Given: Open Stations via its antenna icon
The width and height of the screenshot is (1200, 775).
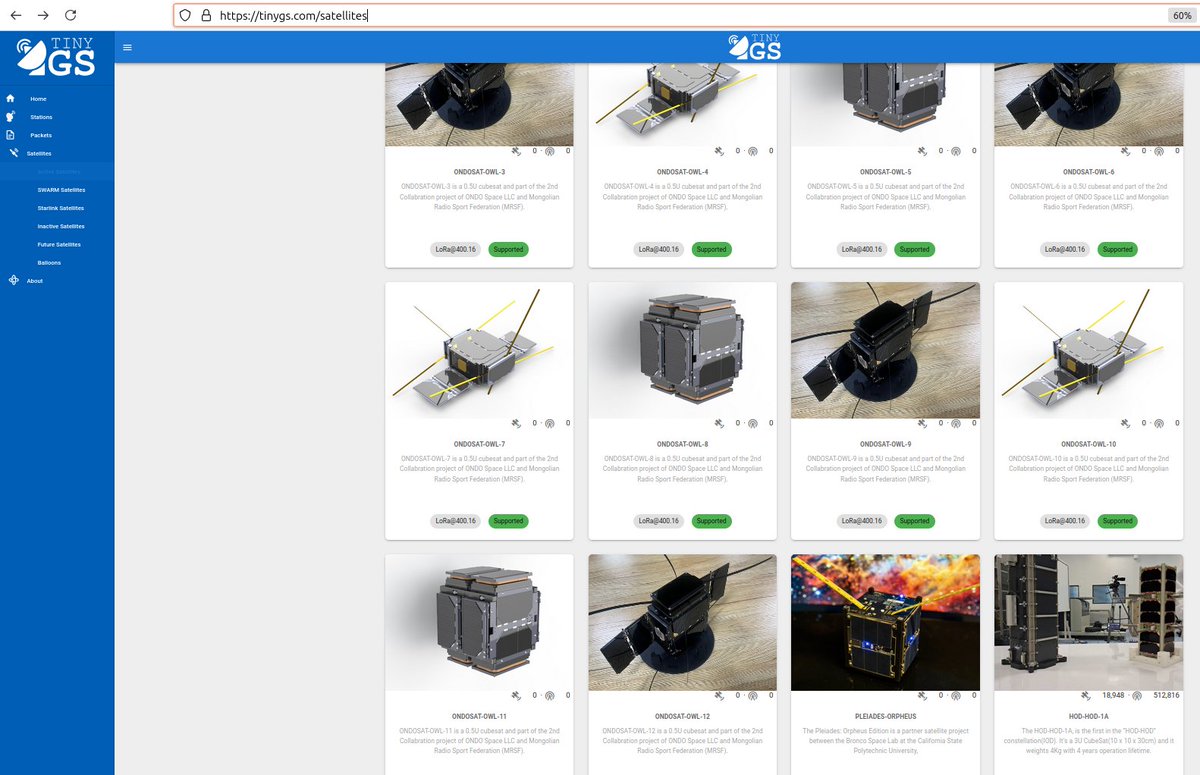Looking at the screenshot, I should (10, 116).
